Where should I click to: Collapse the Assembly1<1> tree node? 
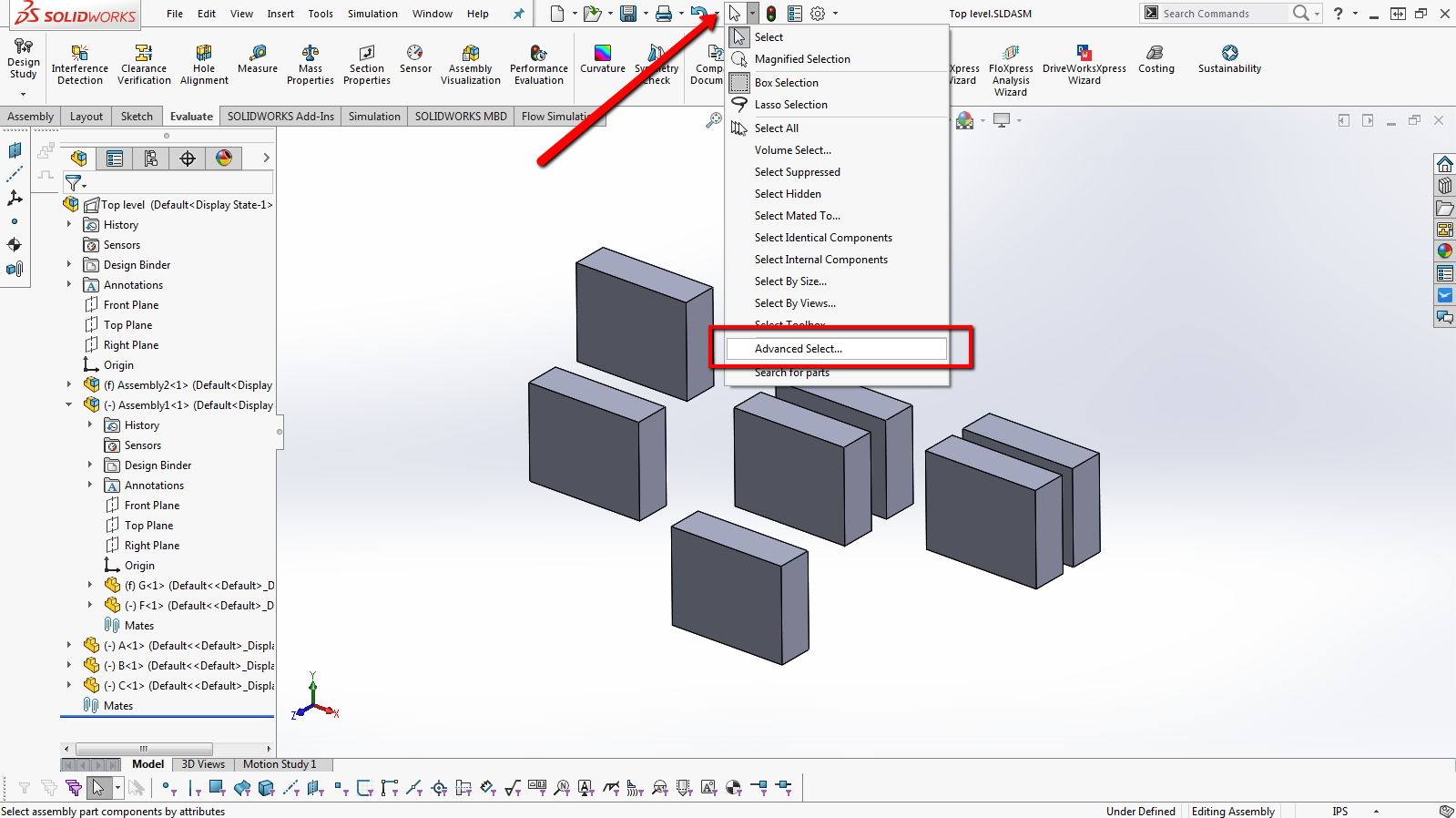point(69,405)
